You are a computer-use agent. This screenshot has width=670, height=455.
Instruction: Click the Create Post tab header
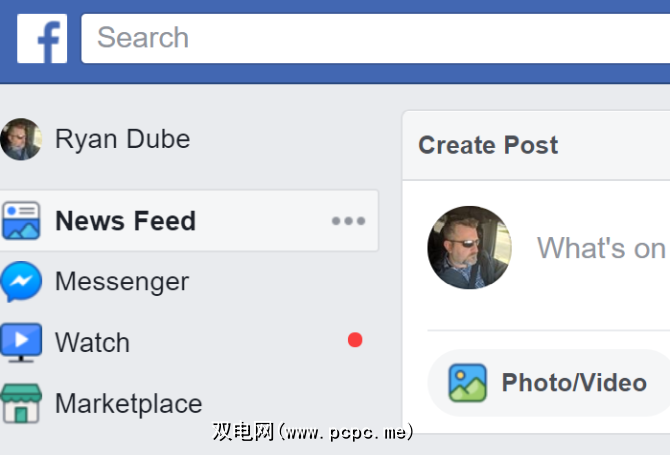488,145
